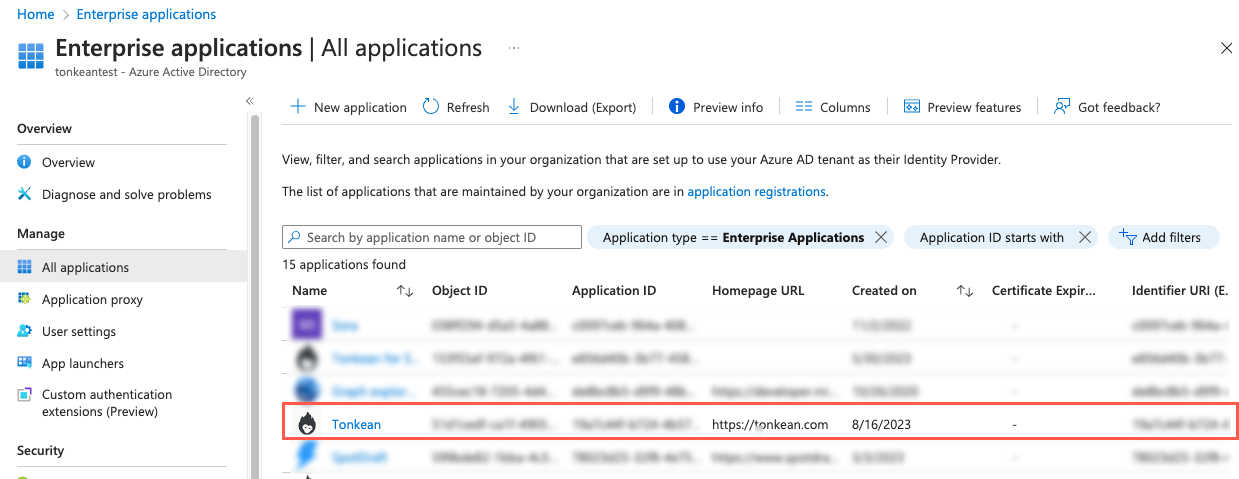The height and width of the screenshot is (479, 1239).
Task: Remove the Application type filter
Action: coord(880,238)
